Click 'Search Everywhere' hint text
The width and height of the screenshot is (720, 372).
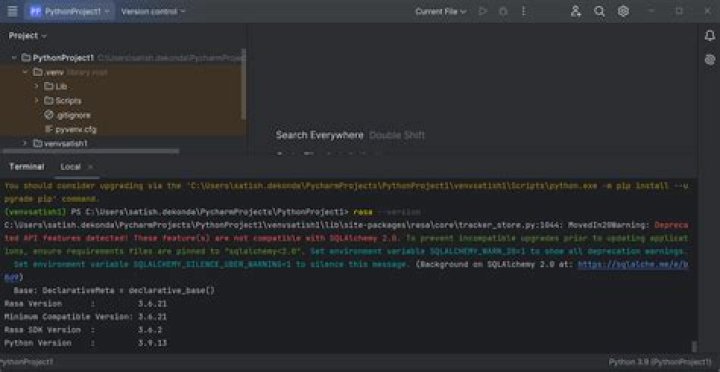[x=320, y=135]
